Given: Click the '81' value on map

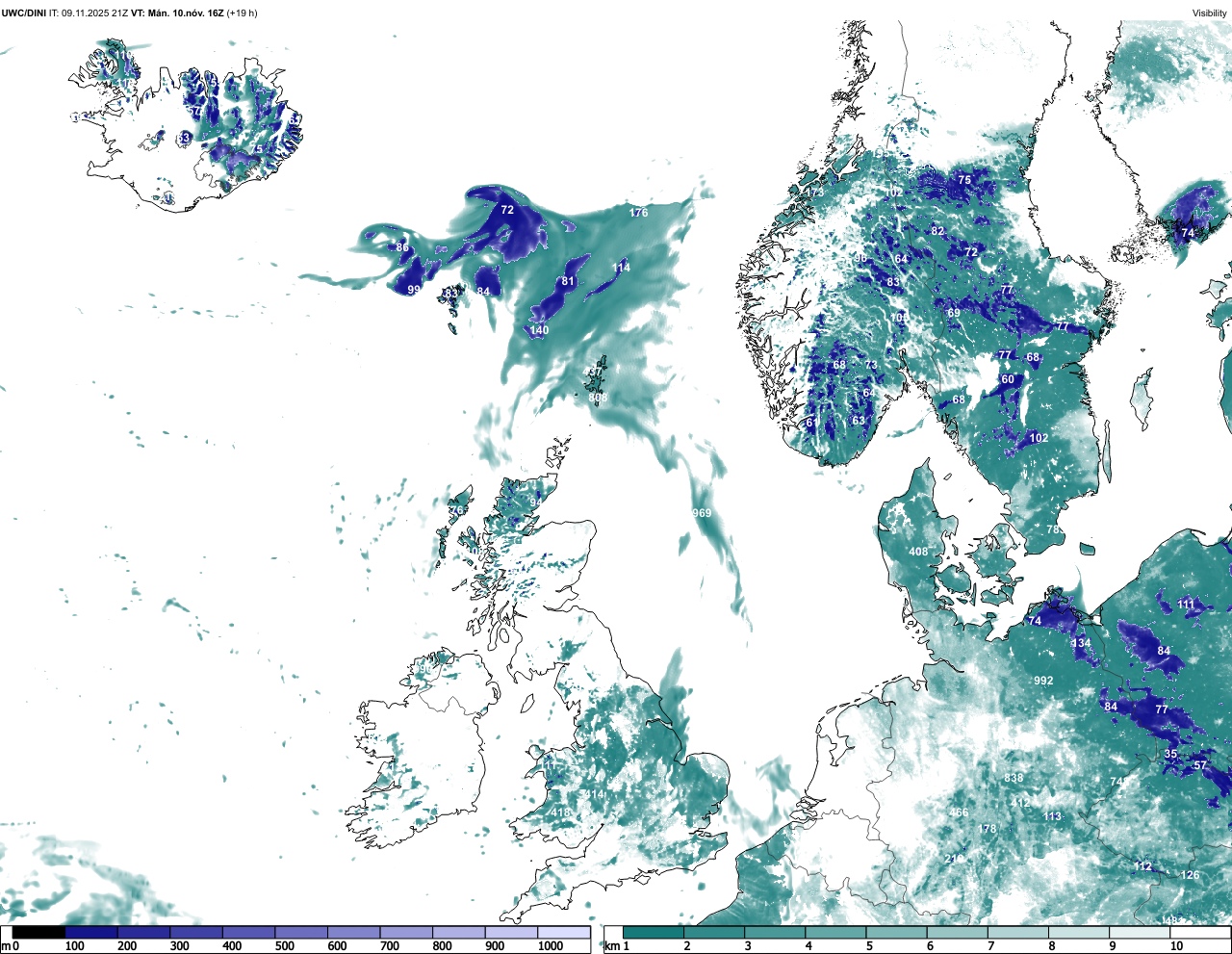Looking at the screenshot, I should point(568,282).
